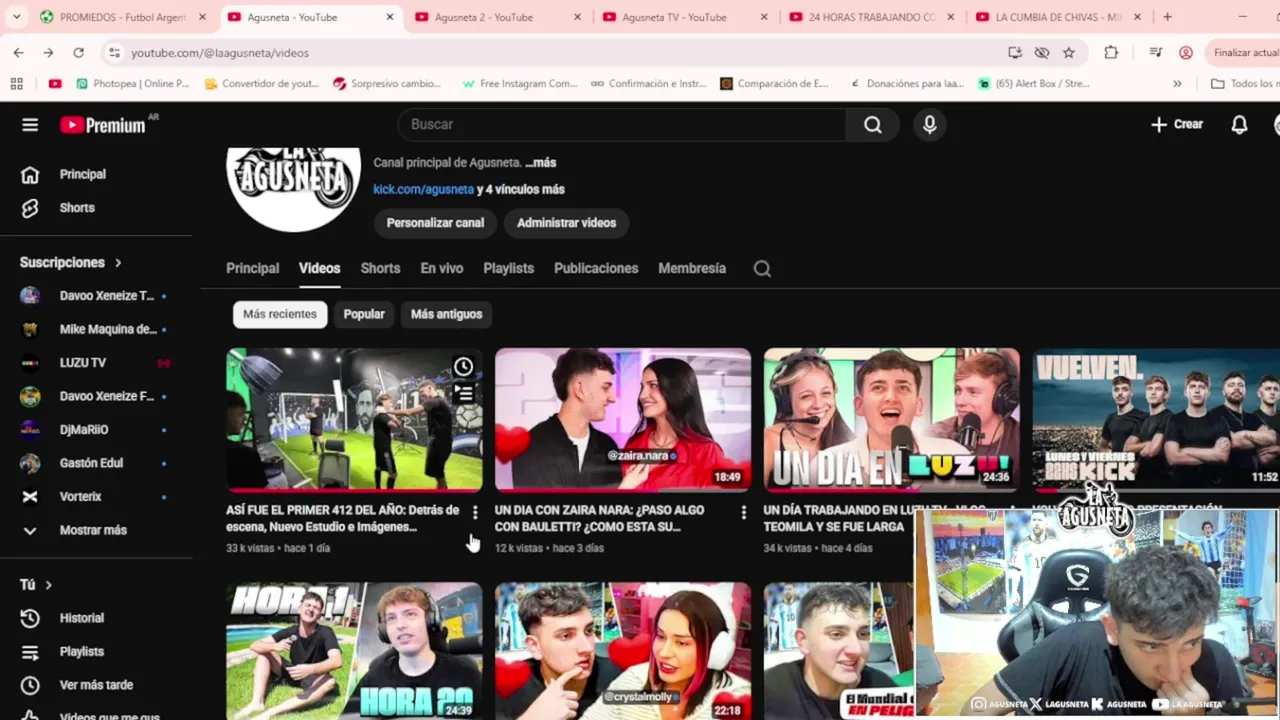Open Historial in the sidebar

(x=82, y=618)
